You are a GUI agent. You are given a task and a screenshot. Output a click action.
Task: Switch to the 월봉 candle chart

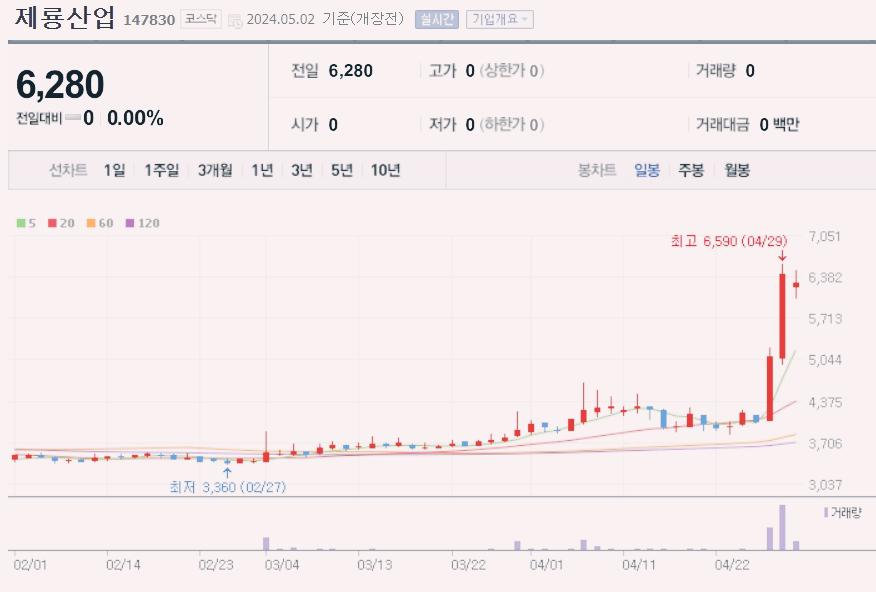point(737,170)
